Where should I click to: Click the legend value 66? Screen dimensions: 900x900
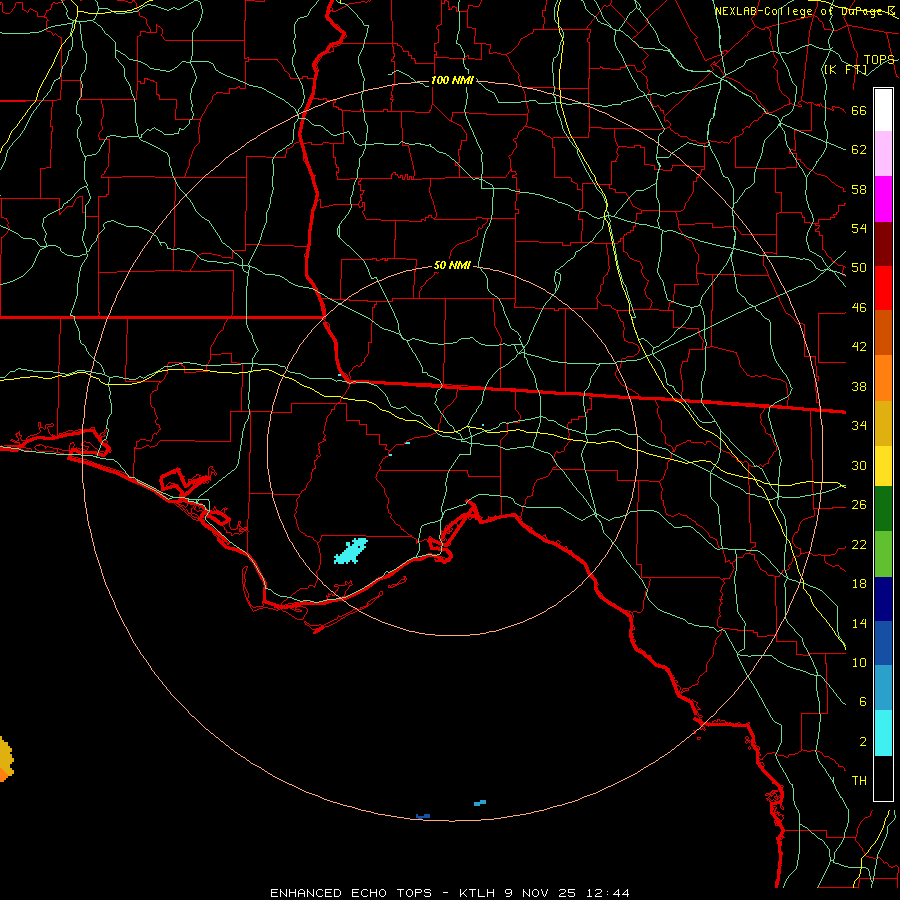tap(859, 110)
